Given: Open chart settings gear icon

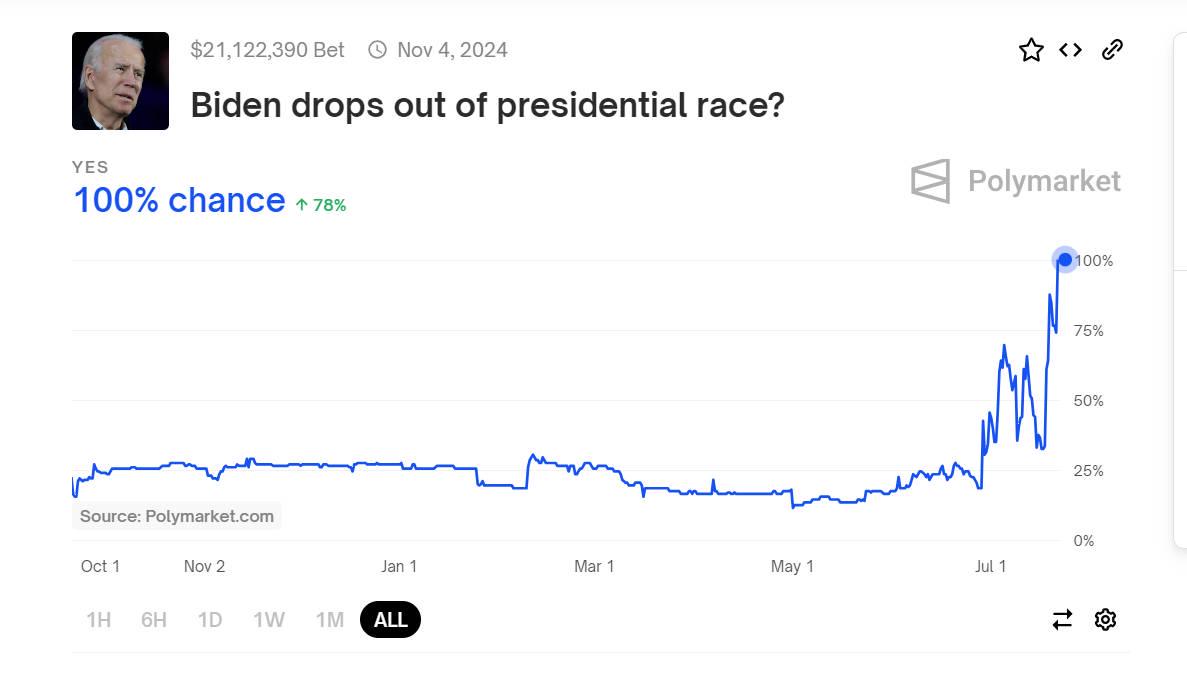Looking at the screenshot, I should [1105, 620].
